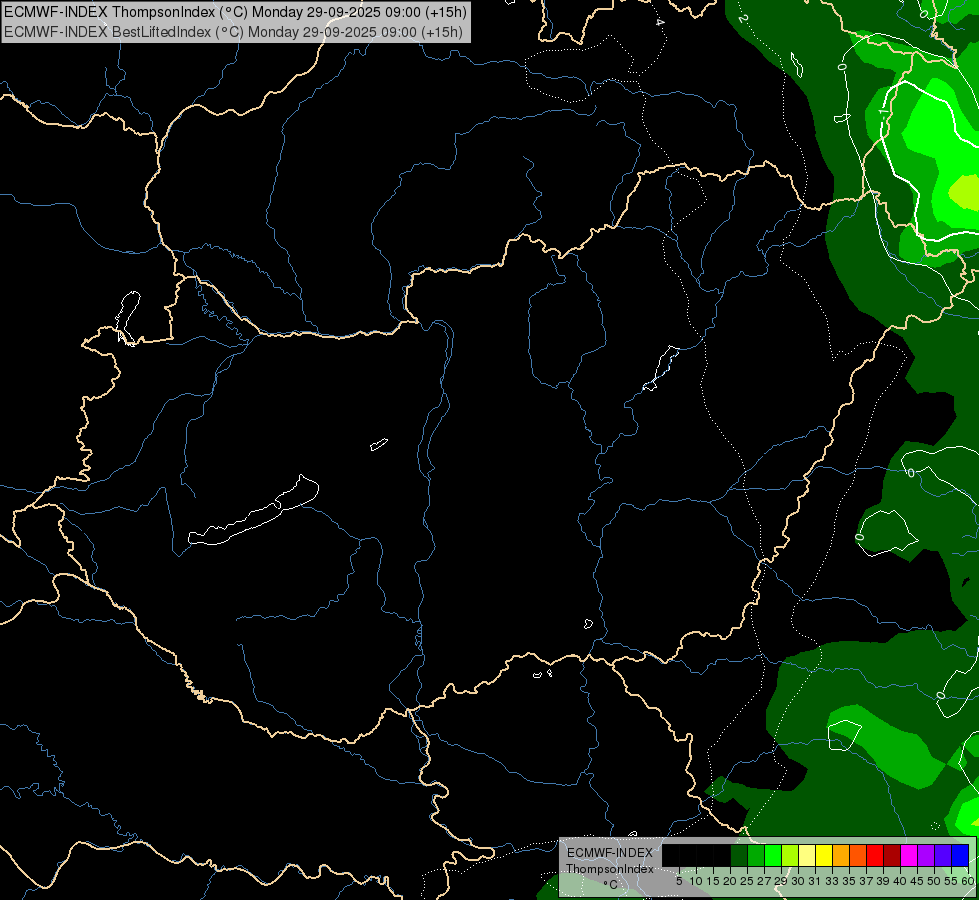979x900 pixels.
Task: Click legend scale value 40
Action: pos(900,881)
